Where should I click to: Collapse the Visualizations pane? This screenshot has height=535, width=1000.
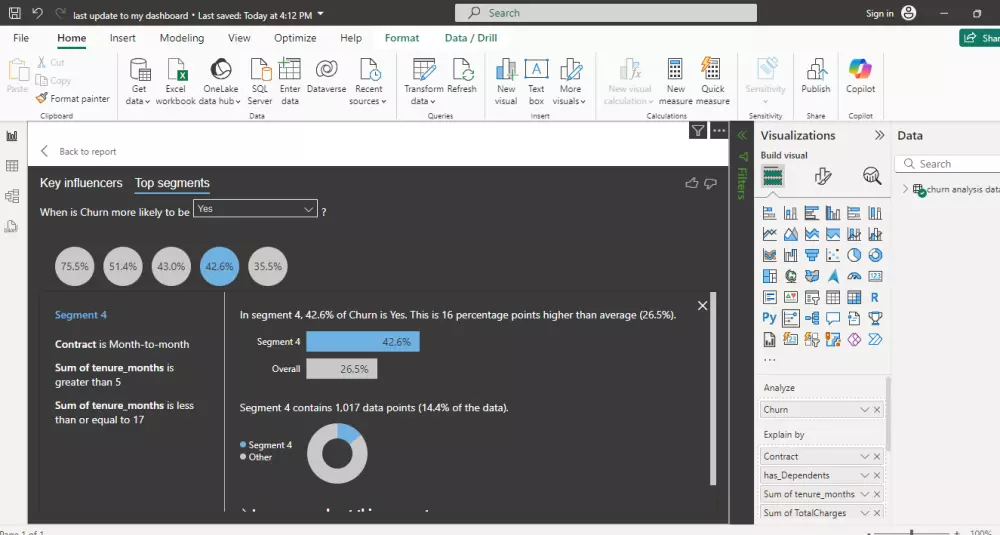pos(879,135)
